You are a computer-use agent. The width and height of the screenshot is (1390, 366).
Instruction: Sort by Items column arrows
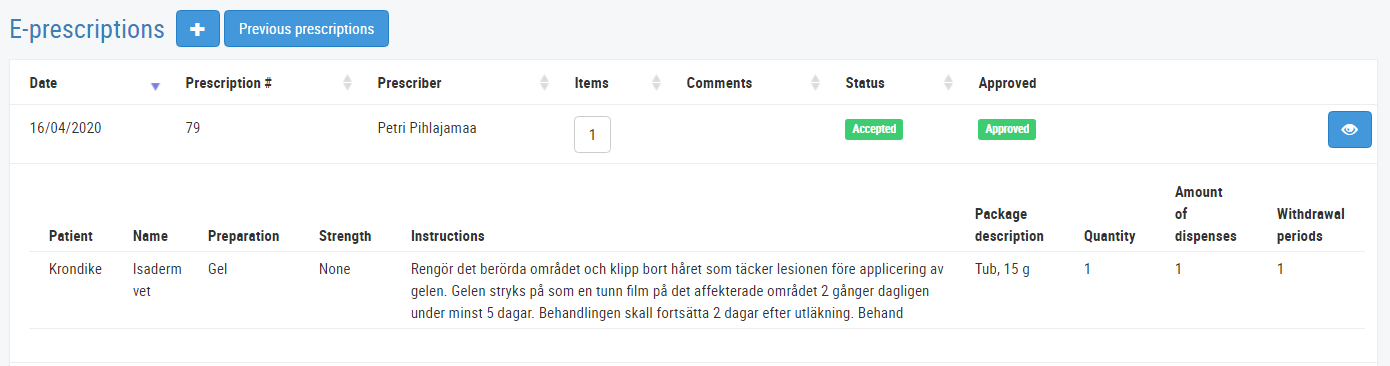[657, 83]
